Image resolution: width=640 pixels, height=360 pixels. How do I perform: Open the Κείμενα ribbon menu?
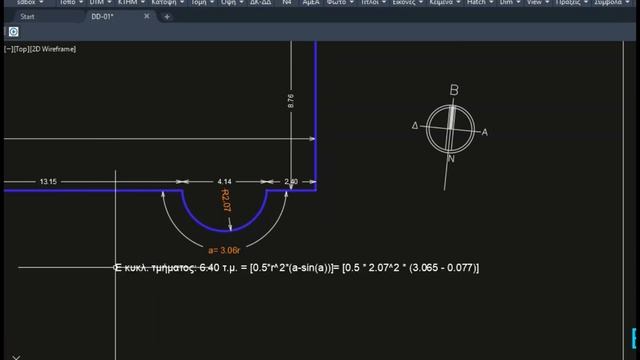tap(444, 2)
